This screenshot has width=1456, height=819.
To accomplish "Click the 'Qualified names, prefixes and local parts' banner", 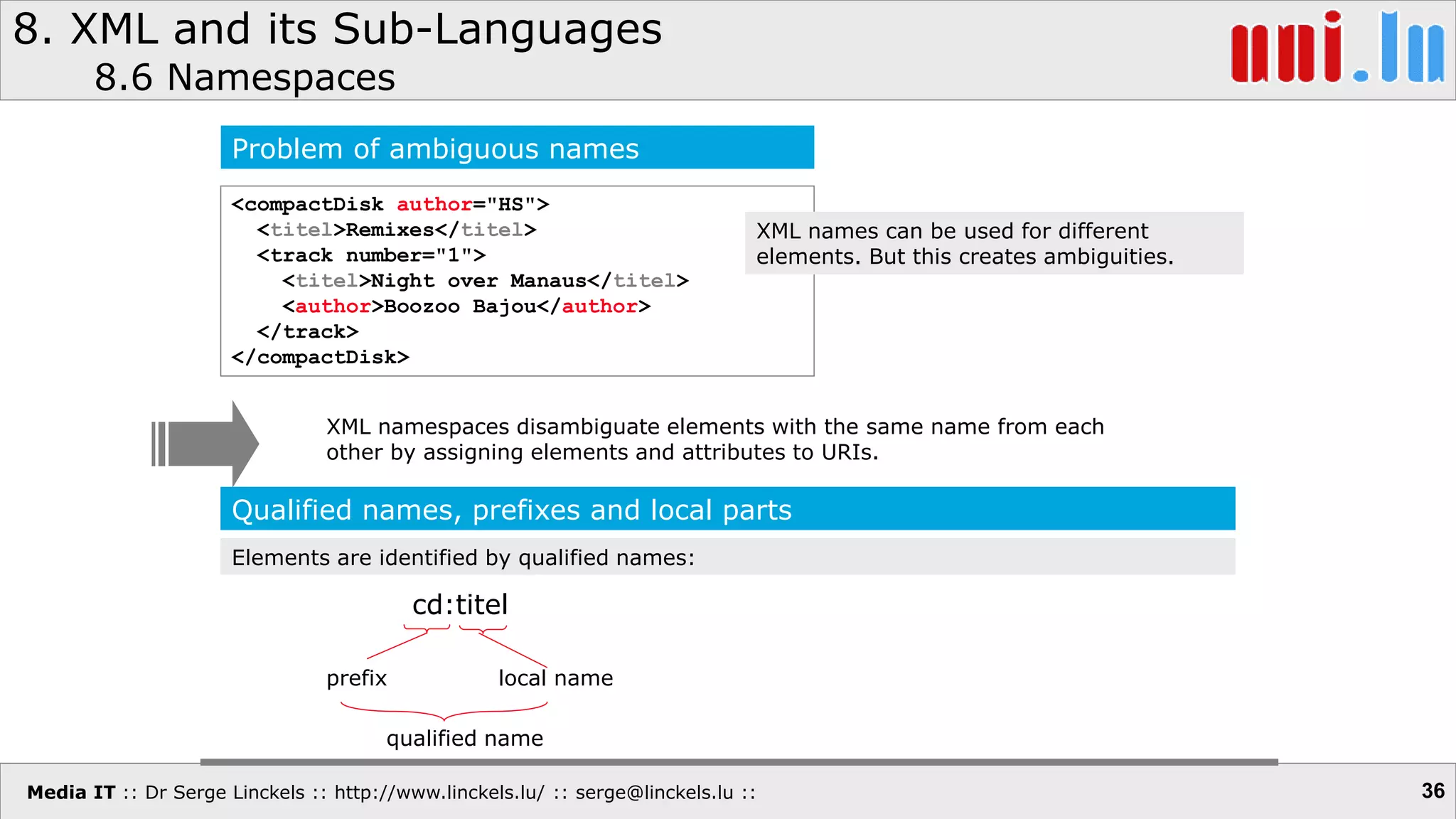I will coord(727,509).
